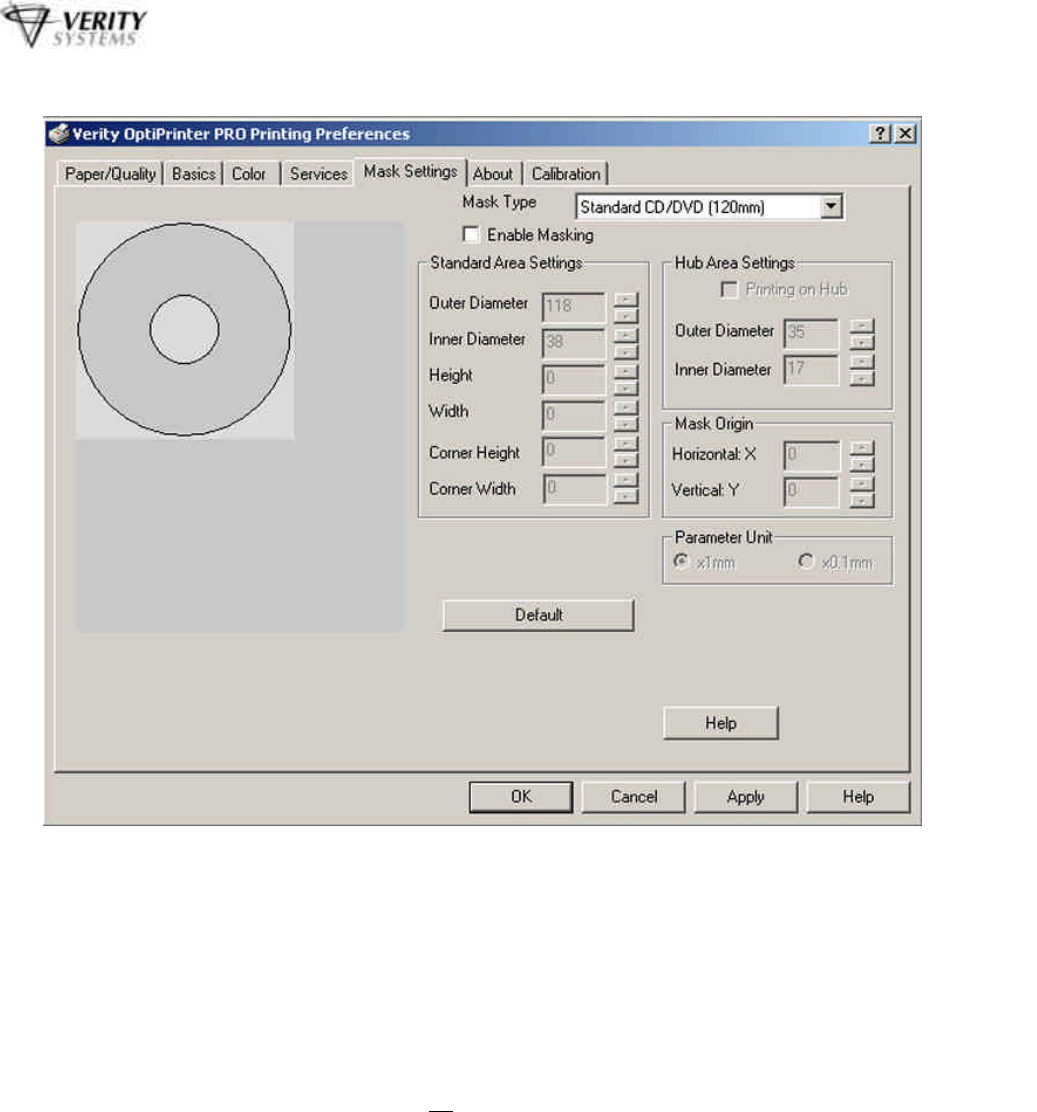Click the disc mask preview image
Image resolution: width=1037 pixels, height=1112 pixels.
[184, 330]
